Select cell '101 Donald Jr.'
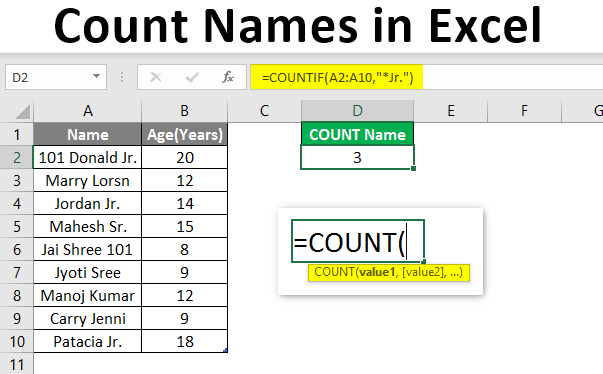Image resolution: width=603 pixels, height=374 pixels. click(88, 158)
